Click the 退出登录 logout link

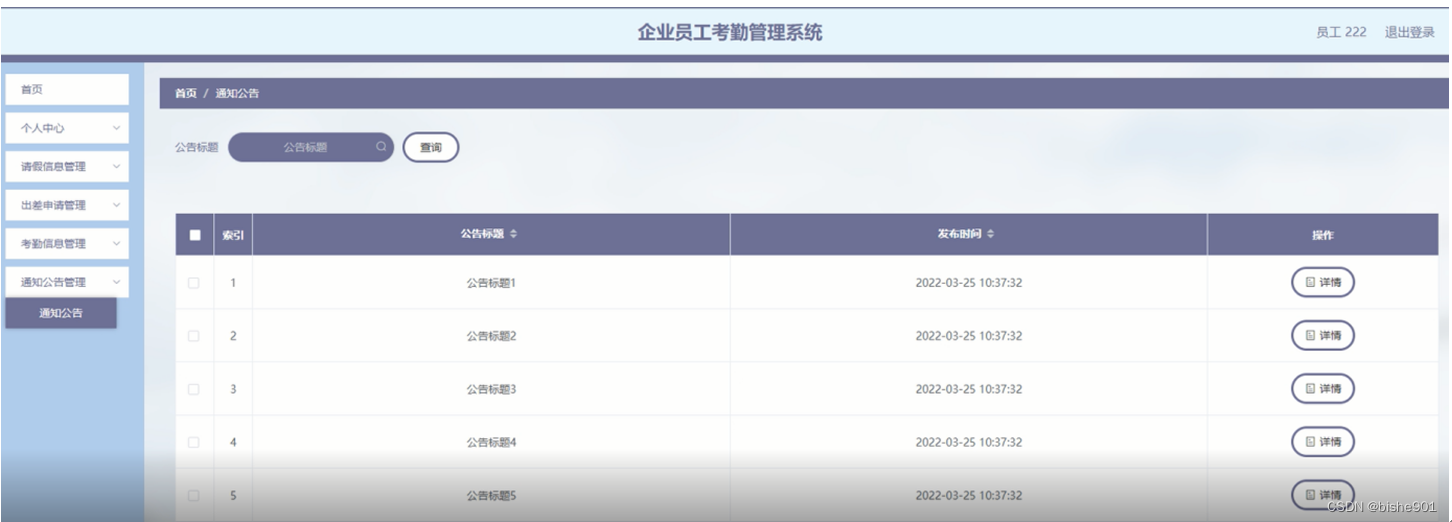coord(1409,32)
